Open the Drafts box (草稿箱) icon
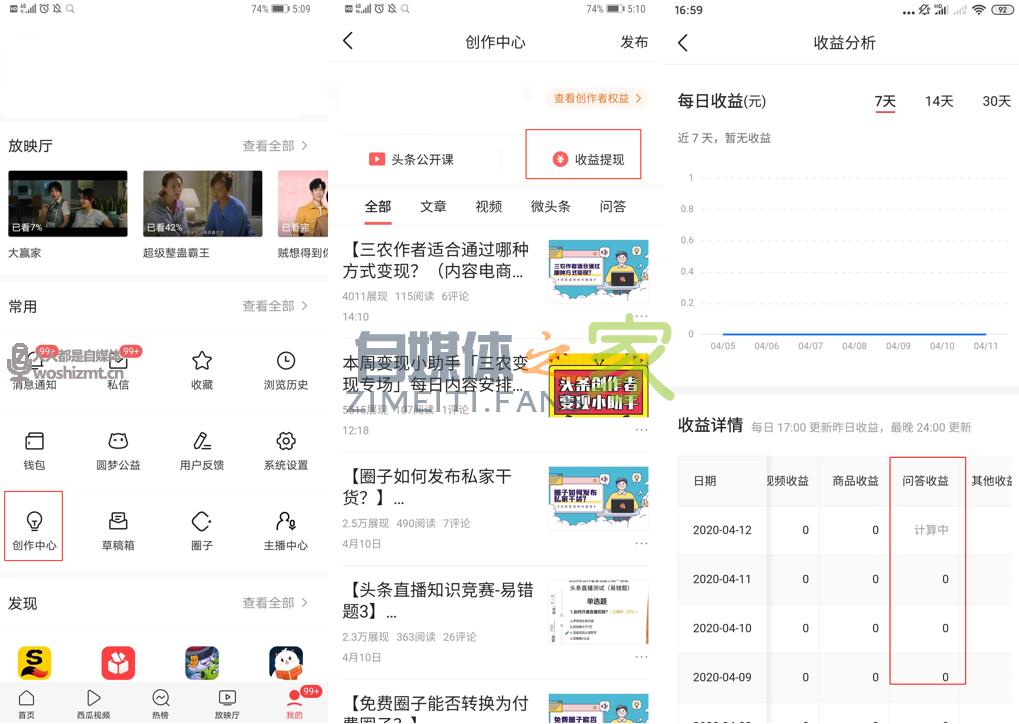1019x724 pixels. click(x=118, y=525)
